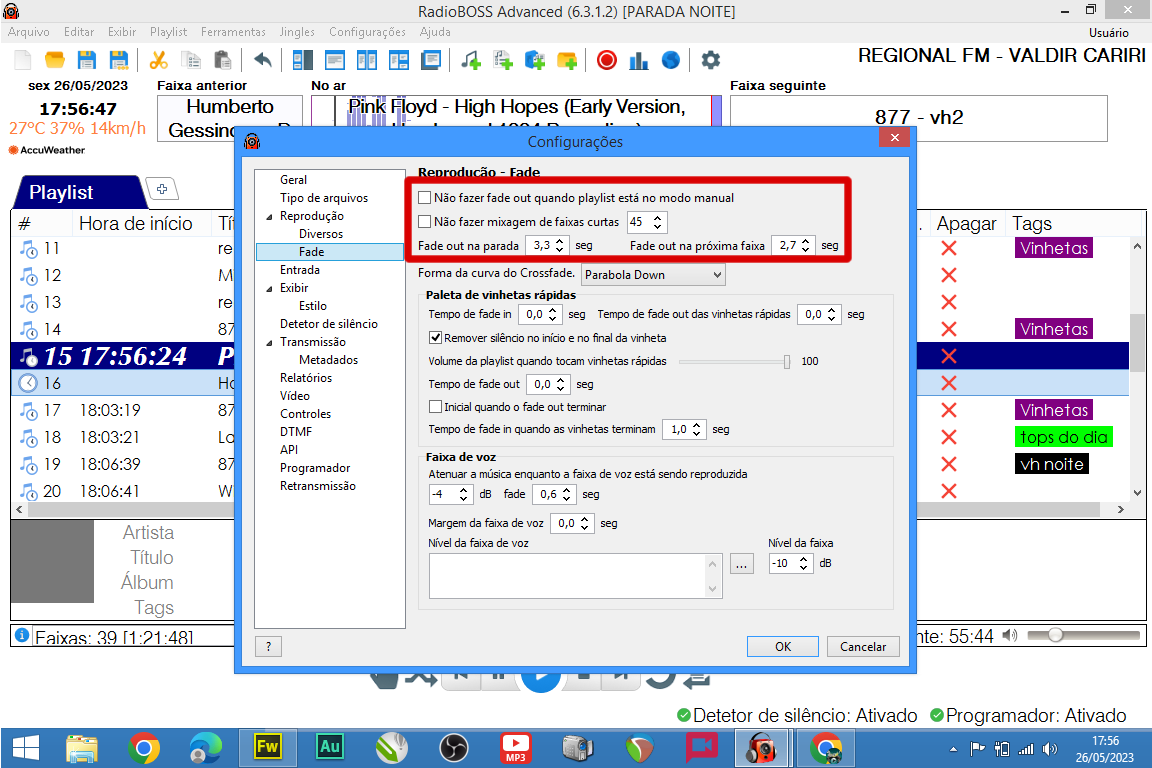Delete playlist track 19 with red X
1152x768 pixels.
948,464
